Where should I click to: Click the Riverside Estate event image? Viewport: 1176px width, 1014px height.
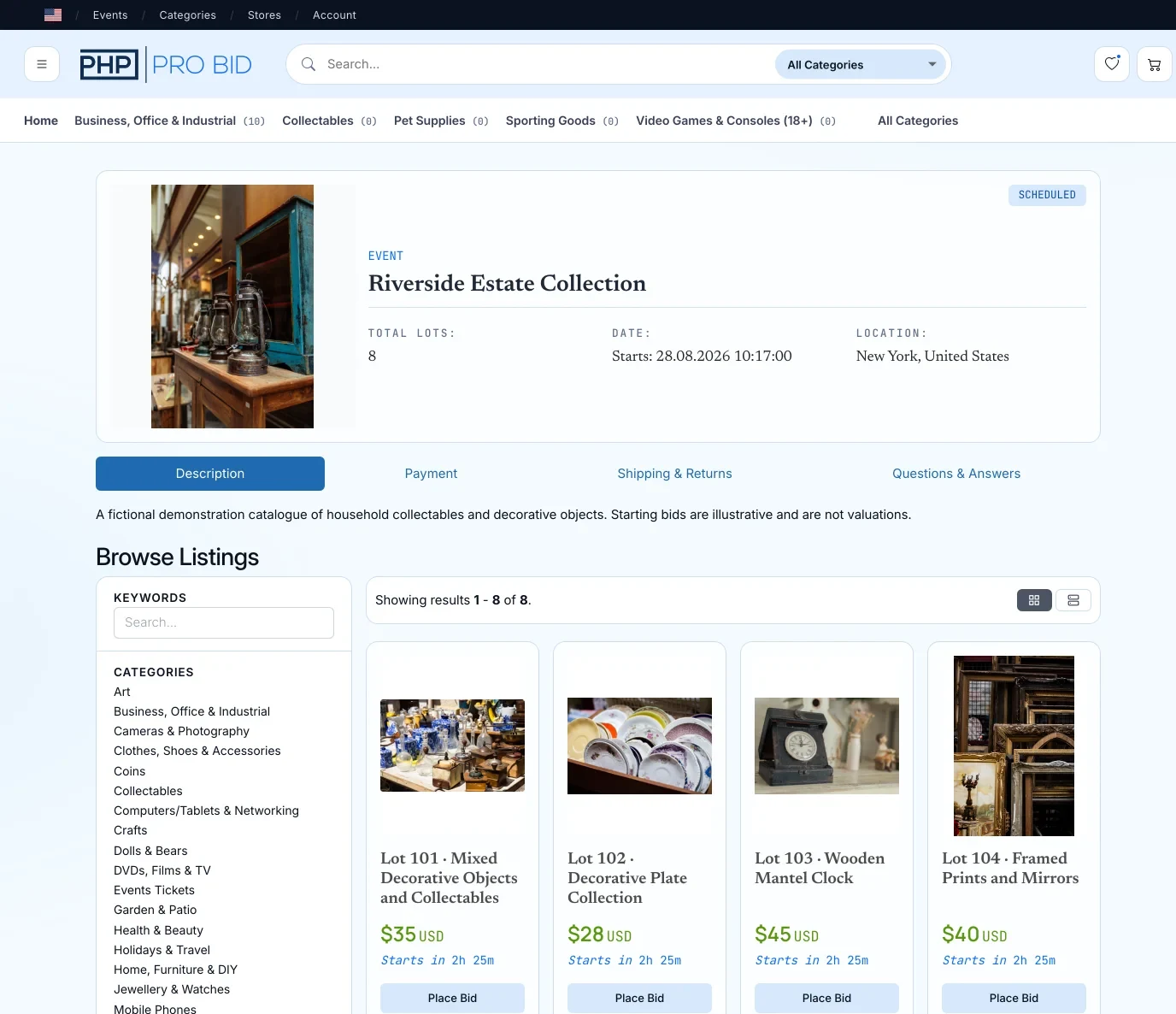(x=232, y=306)
